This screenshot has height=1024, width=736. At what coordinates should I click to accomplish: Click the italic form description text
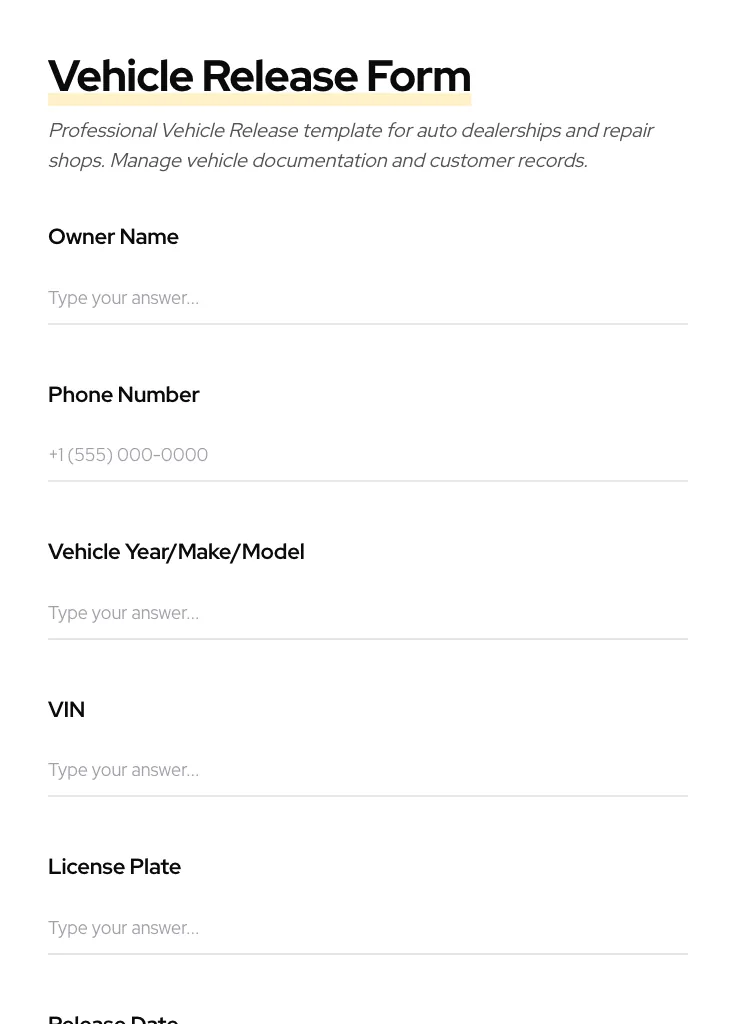click(350, 145)
